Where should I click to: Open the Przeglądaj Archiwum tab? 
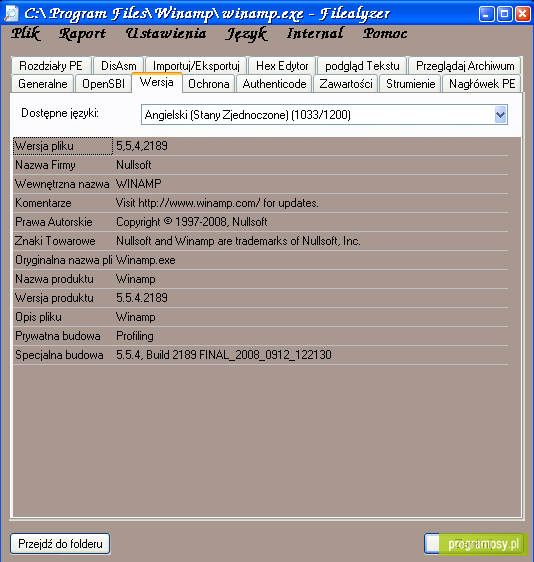465,66
